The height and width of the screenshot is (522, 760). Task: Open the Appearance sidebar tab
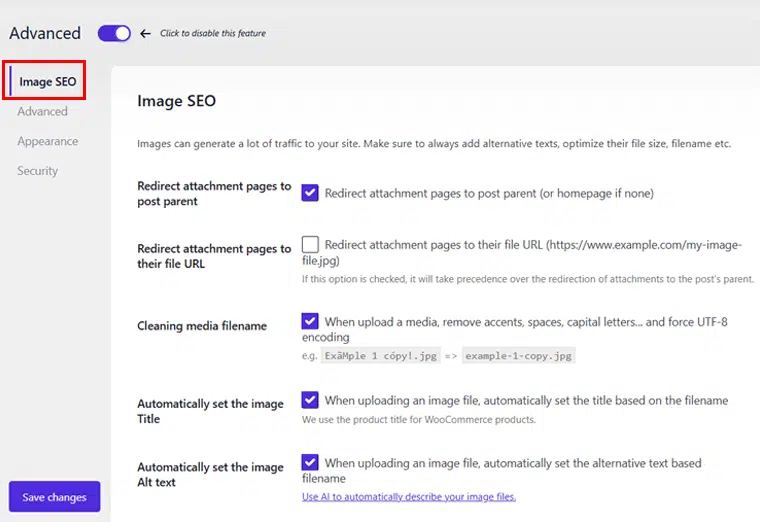[x=48, y=141]
